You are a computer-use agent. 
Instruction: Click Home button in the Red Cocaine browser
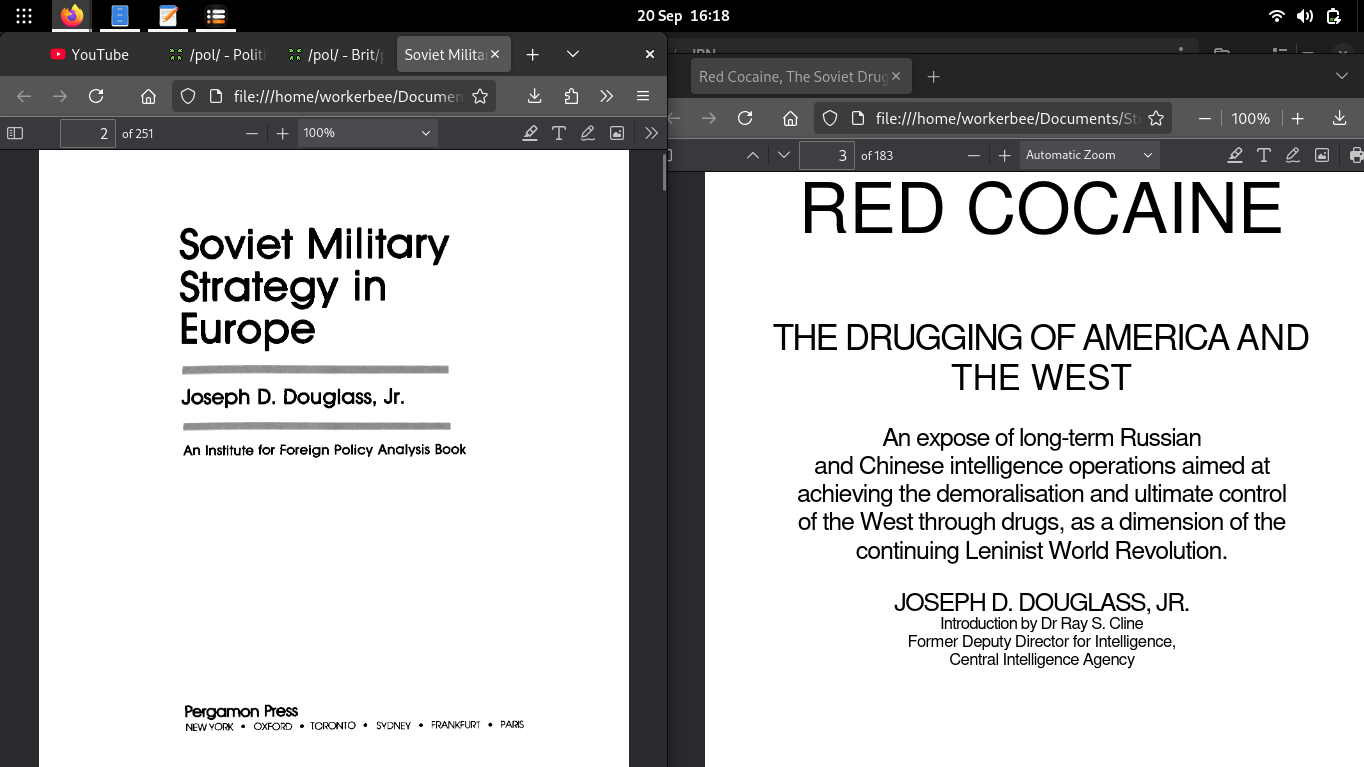tap(790, 118)
